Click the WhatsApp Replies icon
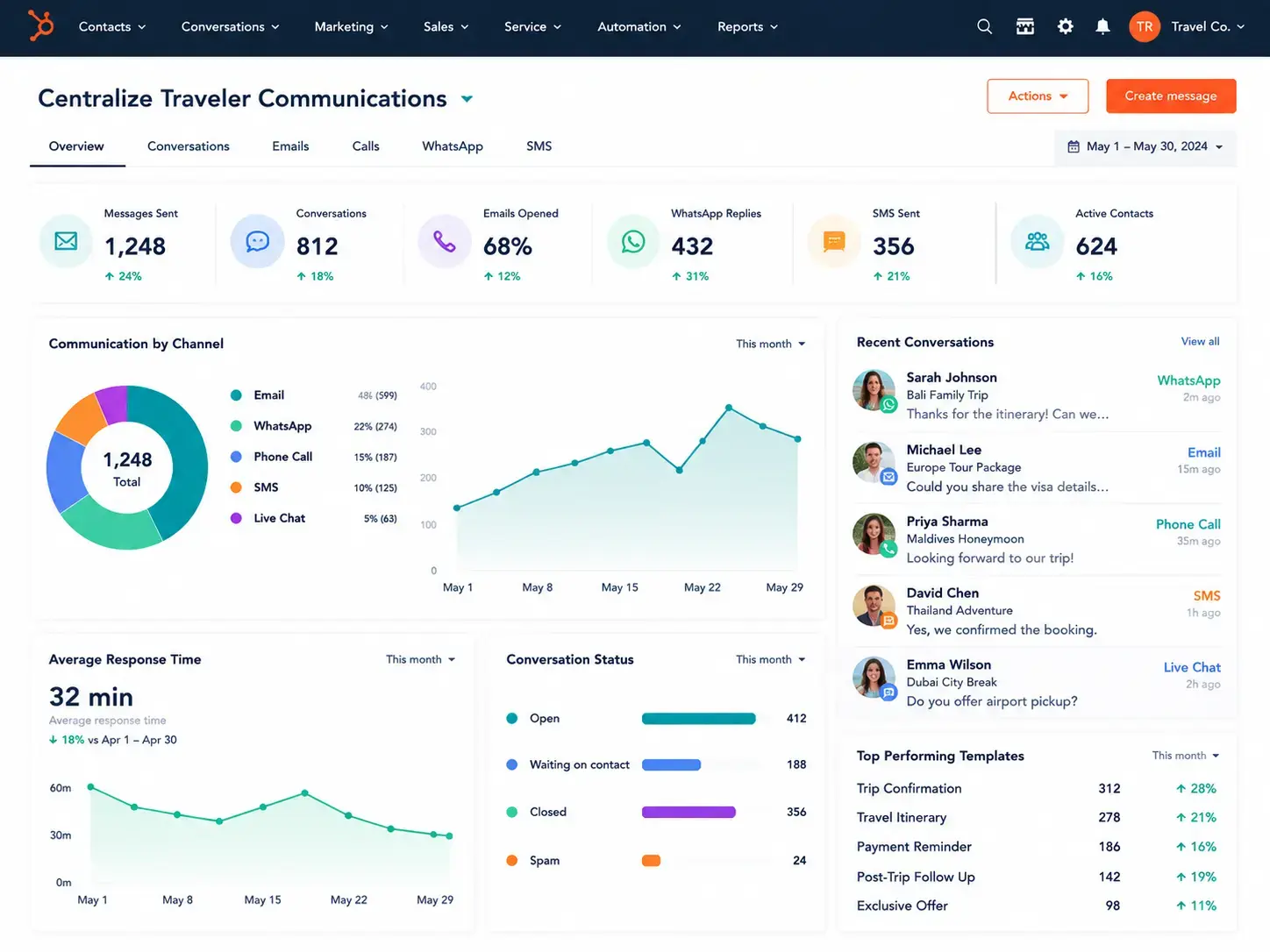Screen dimensions: 1270x952 click(633, 240)
